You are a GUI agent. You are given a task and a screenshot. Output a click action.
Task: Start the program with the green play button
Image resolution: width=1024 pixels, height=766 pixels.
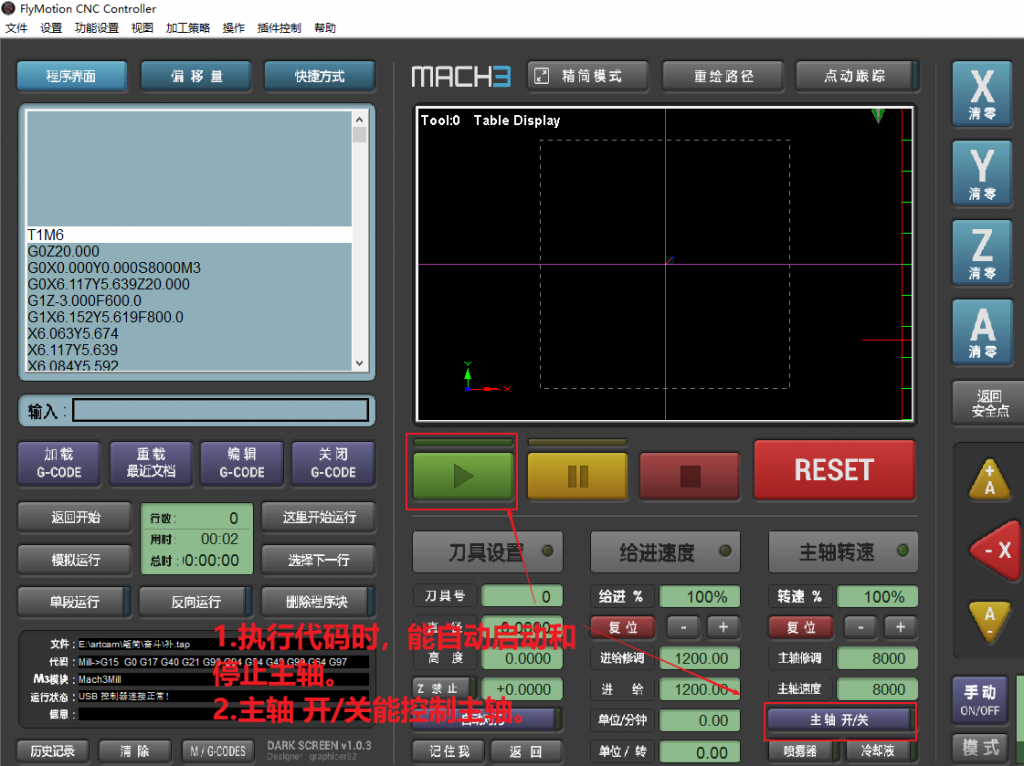[463, 476]
